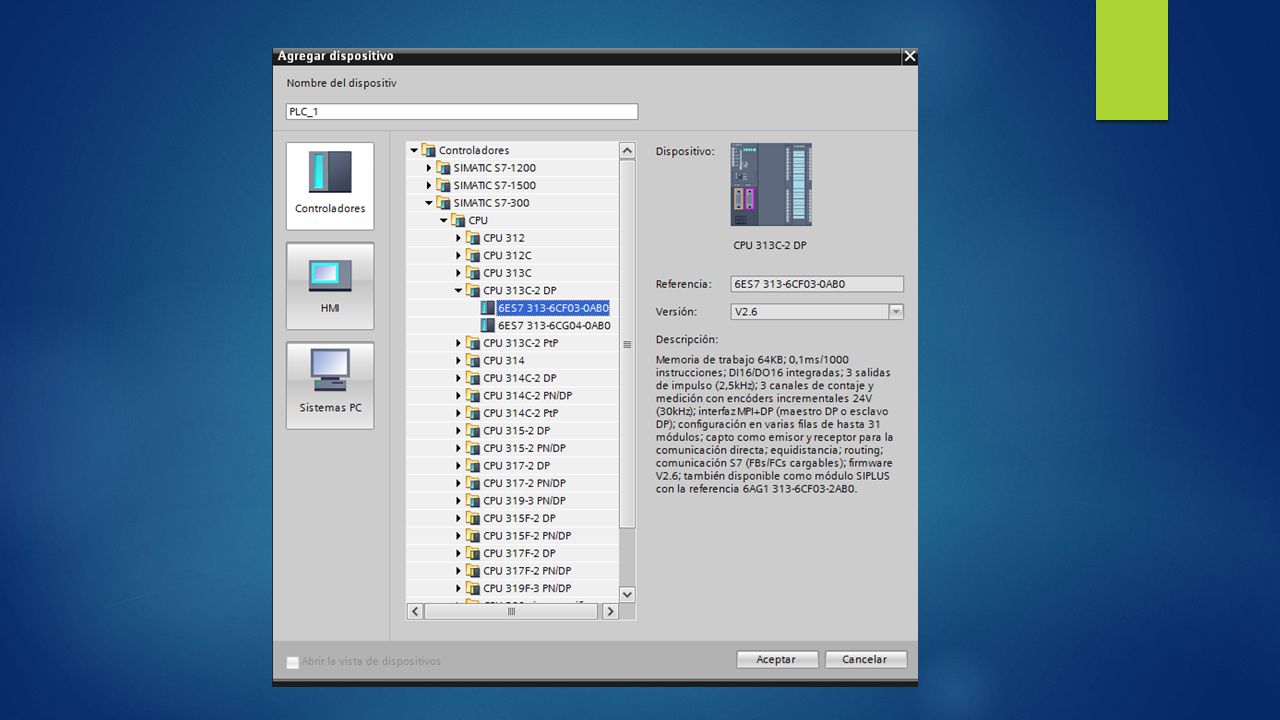Click the folder icon beside Controladores tree root
Screen dimensions: 1280x720
pyautogui.click(x=429, y=150)
